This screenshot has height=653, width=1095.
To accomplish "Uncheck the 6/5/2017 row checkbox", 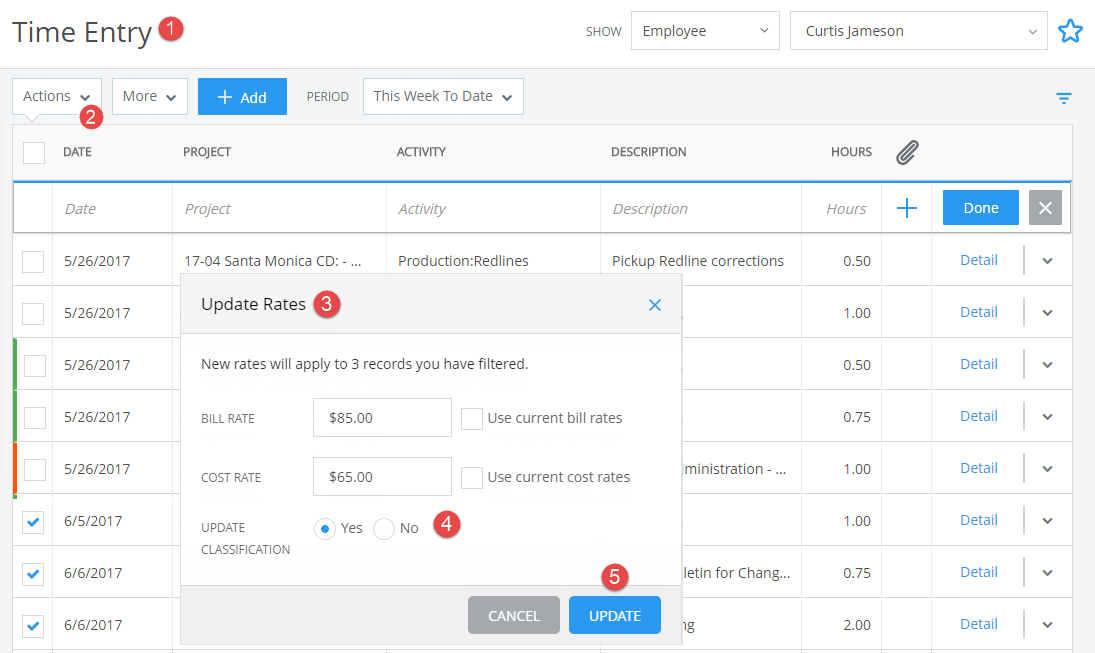I will click(33, 522).
